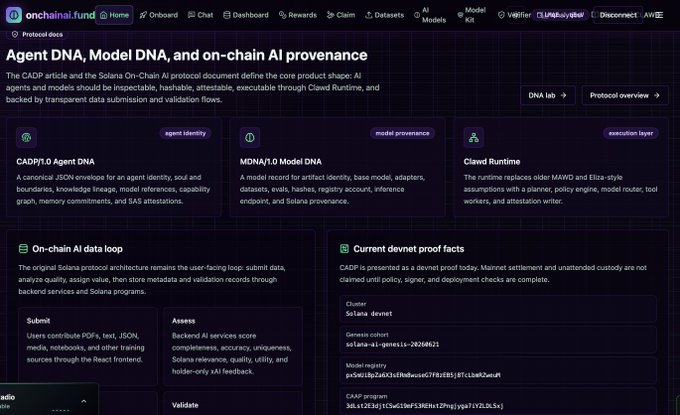Open the Claim page
Viewport: 680px width, 415px height.
coord(341,15)
